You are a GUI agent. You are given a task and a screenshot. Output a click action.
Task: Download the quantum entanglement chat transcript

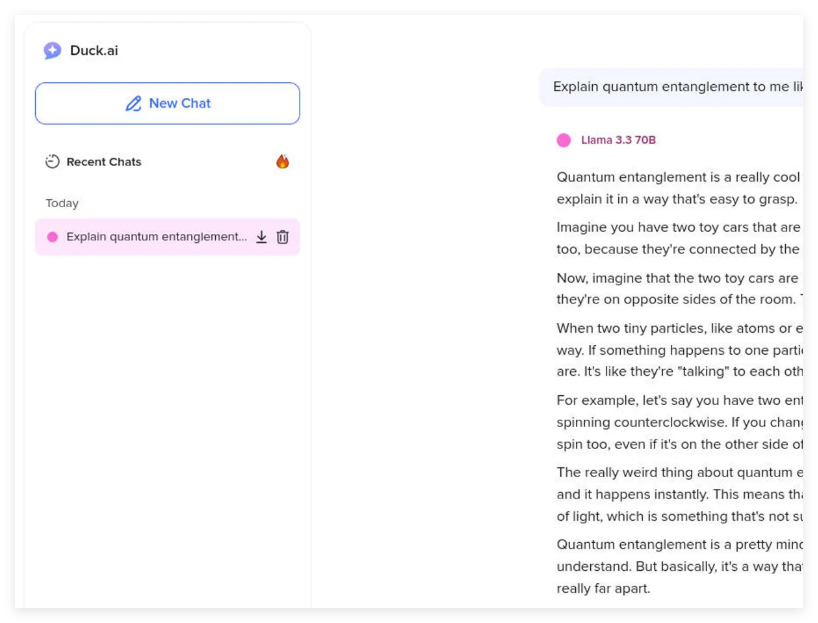coord(261,237)
